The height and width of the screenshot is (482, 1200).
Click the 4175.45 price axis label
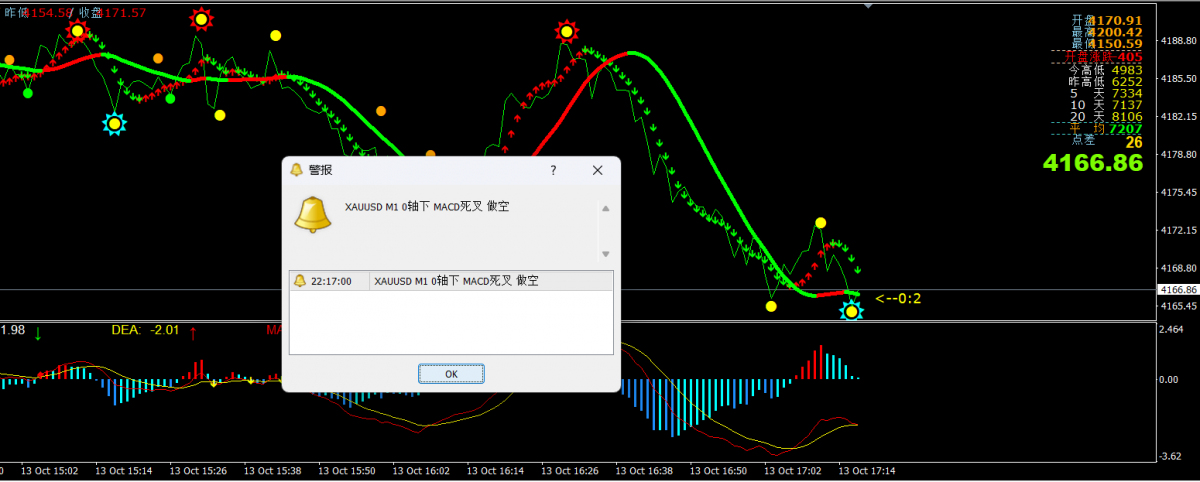1177,193
